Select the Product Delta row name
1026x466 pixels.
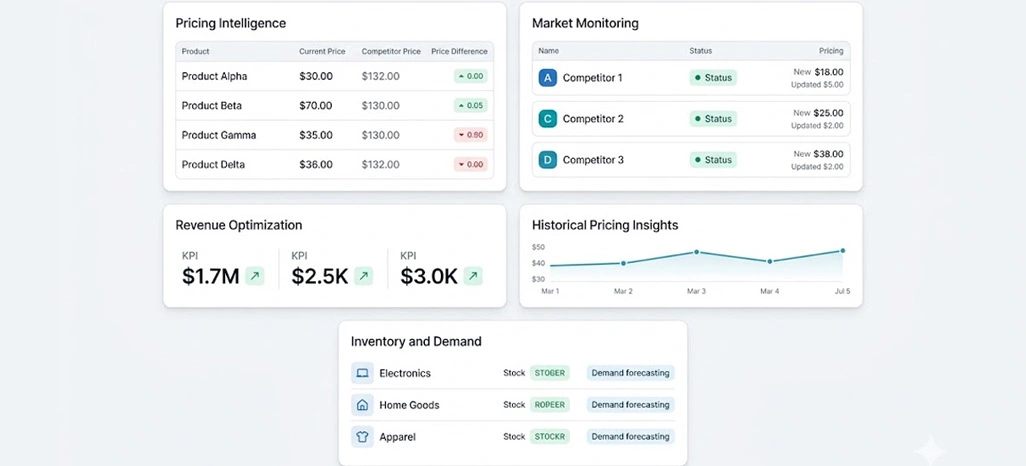(x=213, y=164)
